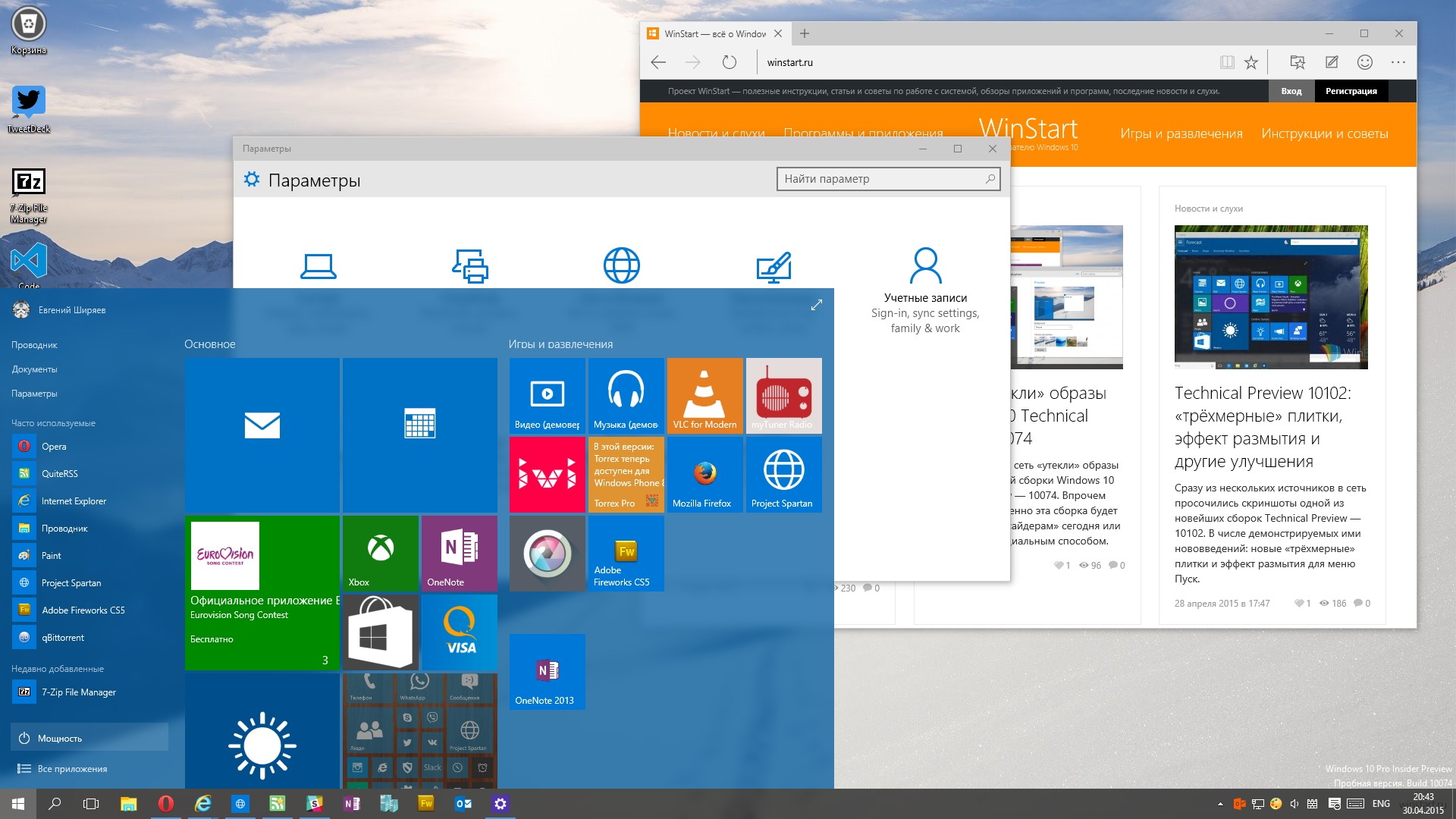Image resolution: width=1456 pixels, height=819 pixels.
Task: Open Task View on taskbar
Action: (x=91, y=804)
